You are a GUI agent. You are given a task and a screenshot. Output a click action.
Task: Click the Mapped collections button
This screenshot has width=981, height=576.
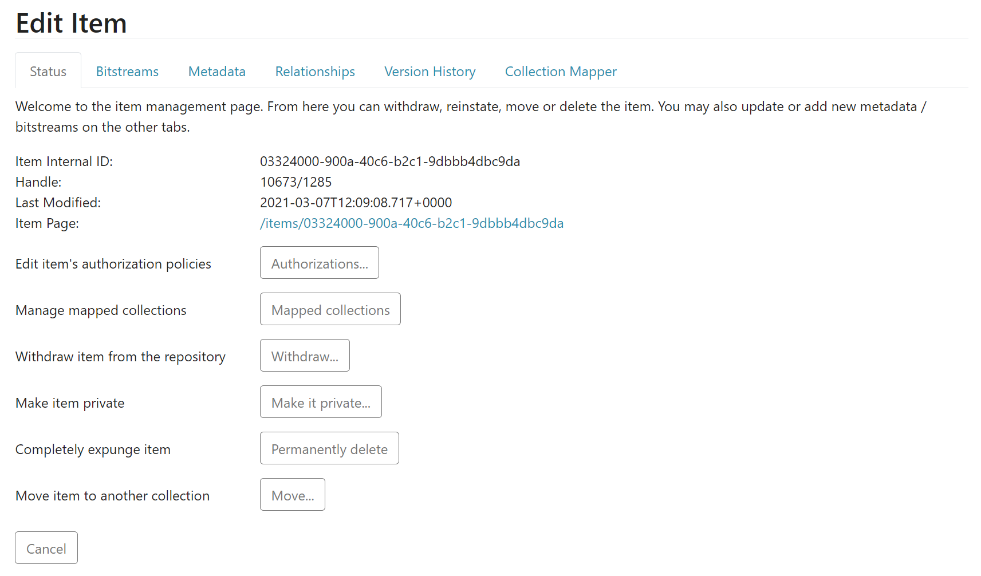[x=330, y=310]
